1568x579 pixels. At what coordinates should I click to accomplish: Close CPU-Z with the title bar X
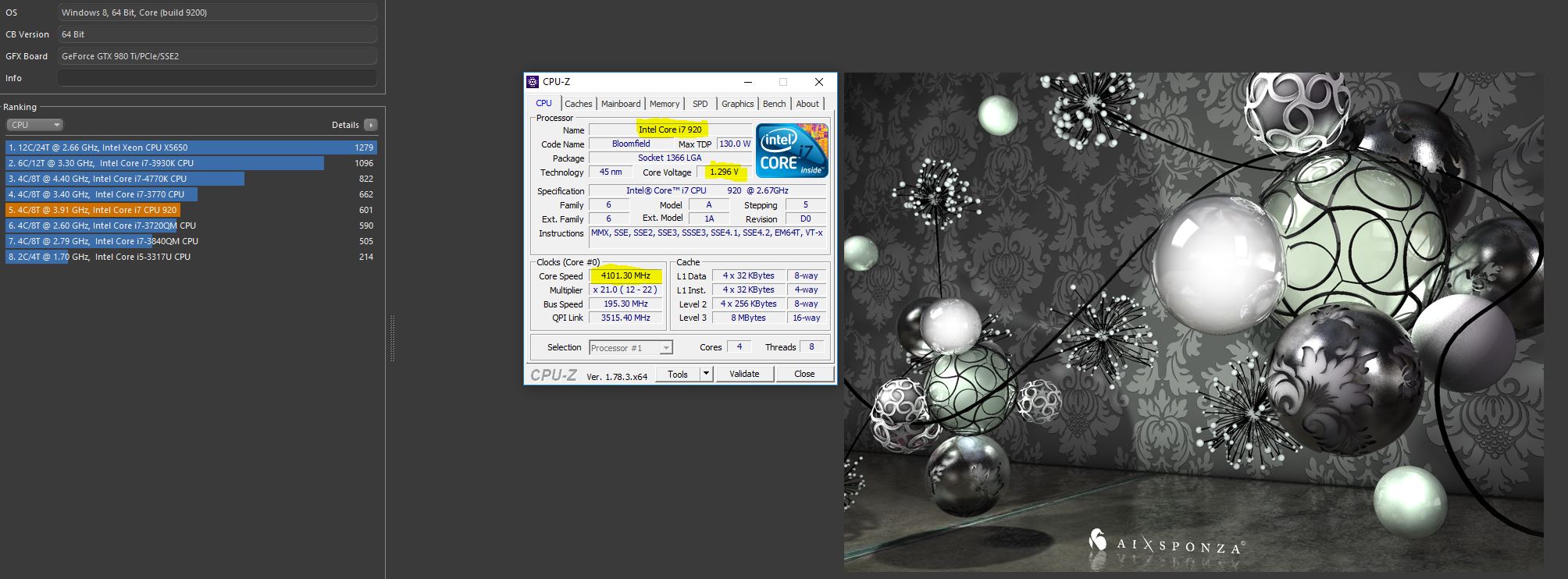(x=818, y=82)
